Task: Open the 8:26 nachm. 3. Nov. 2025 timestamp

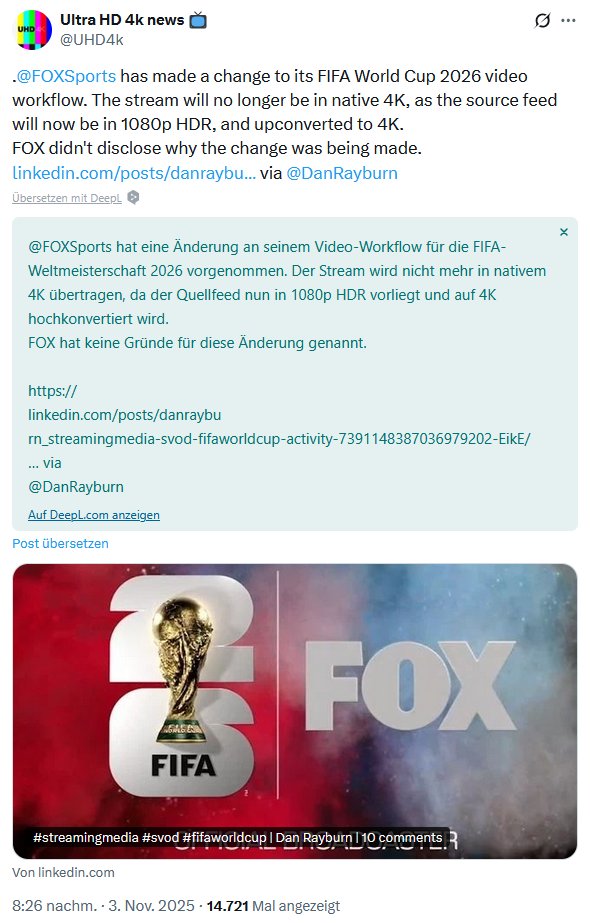Action: pyautogui.click(x=103, y=905)
